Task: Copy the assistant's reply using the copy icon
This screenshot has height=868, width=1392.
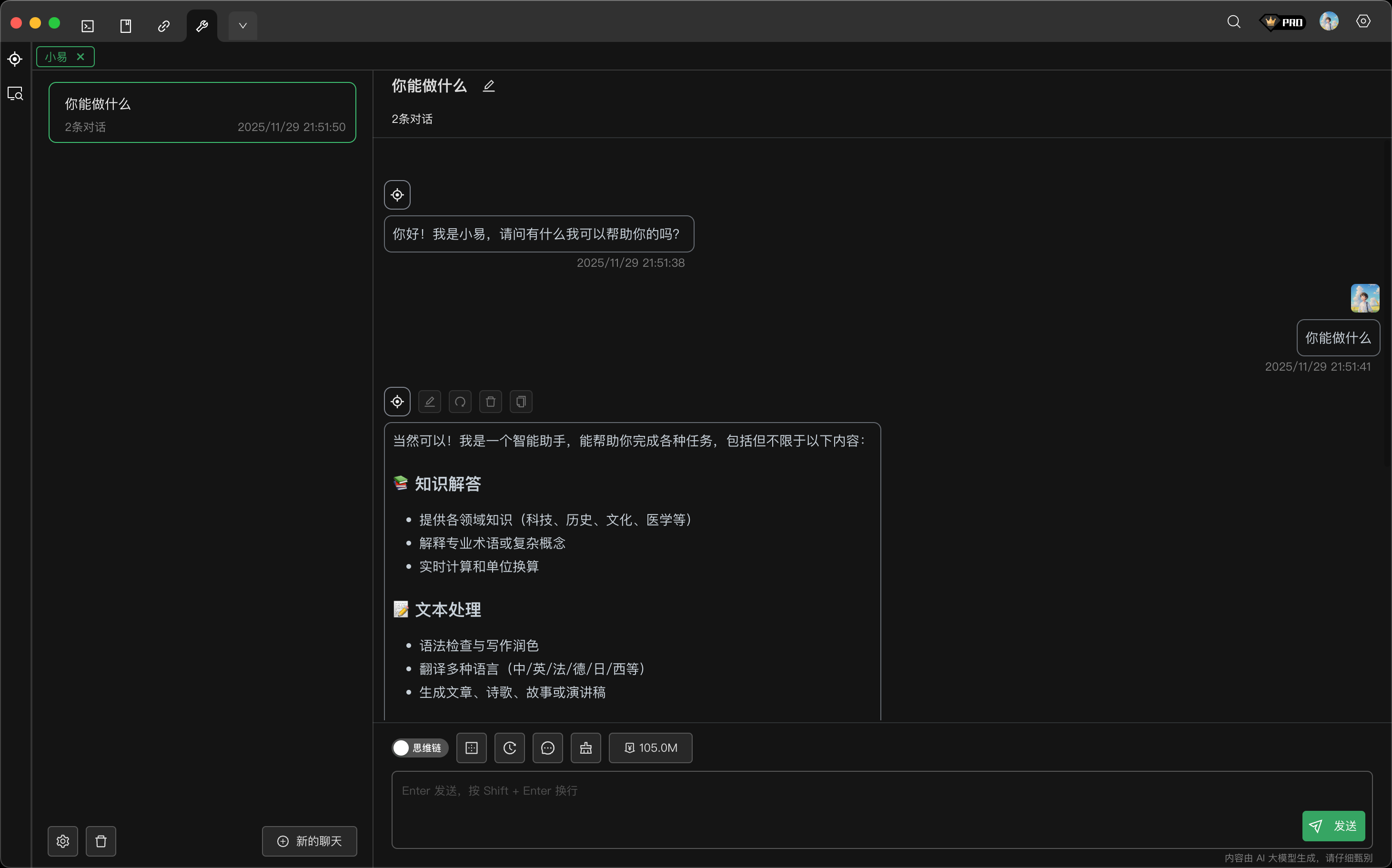Action: (521, 401)
